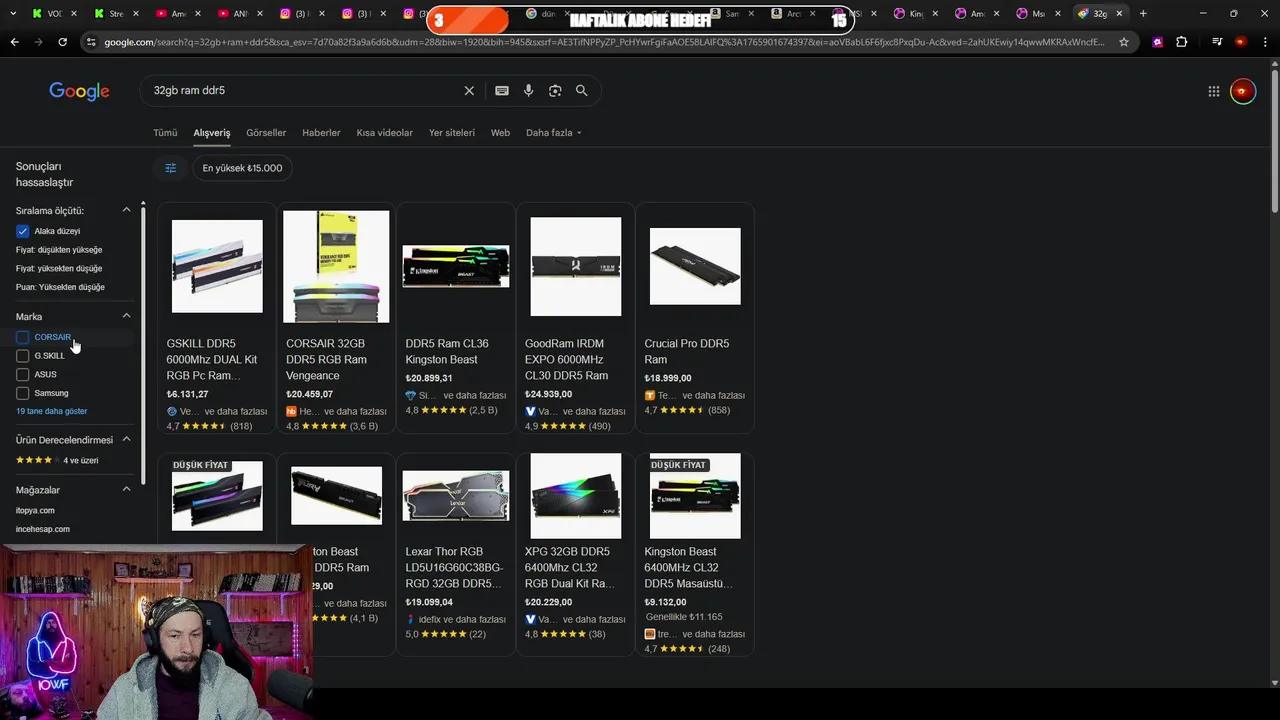Switch to the 'ANI' YouTube tab
This screenshot has height=720, width=1280.
(239, 14)
